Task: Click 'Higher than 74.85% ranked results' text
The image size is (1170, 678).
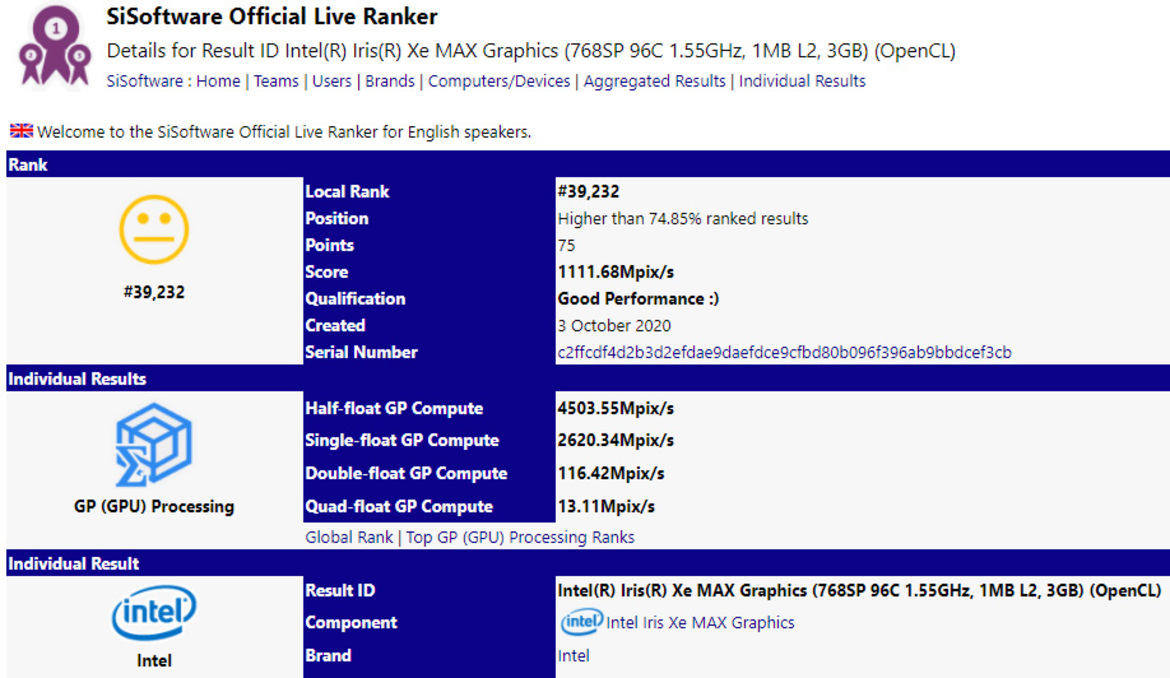Action: [683, 219]
